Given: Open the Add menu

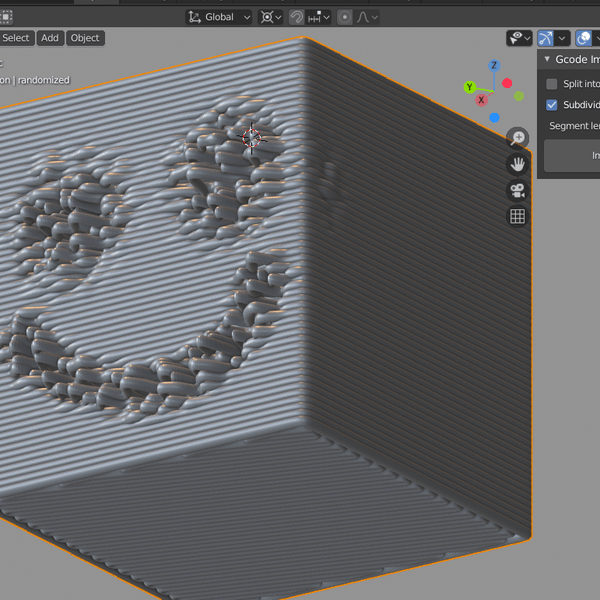Looking at the screenshot, I should coord(50,38).
